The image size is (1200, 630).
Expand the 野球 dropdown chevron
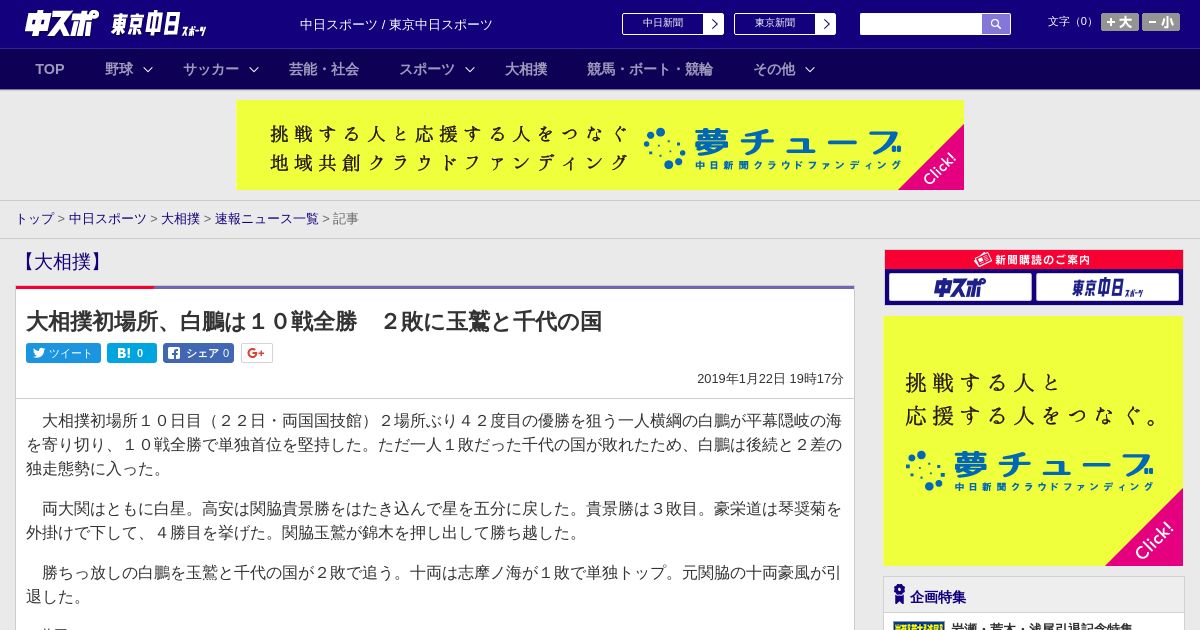pyautogui.click(x=148, y=69)
